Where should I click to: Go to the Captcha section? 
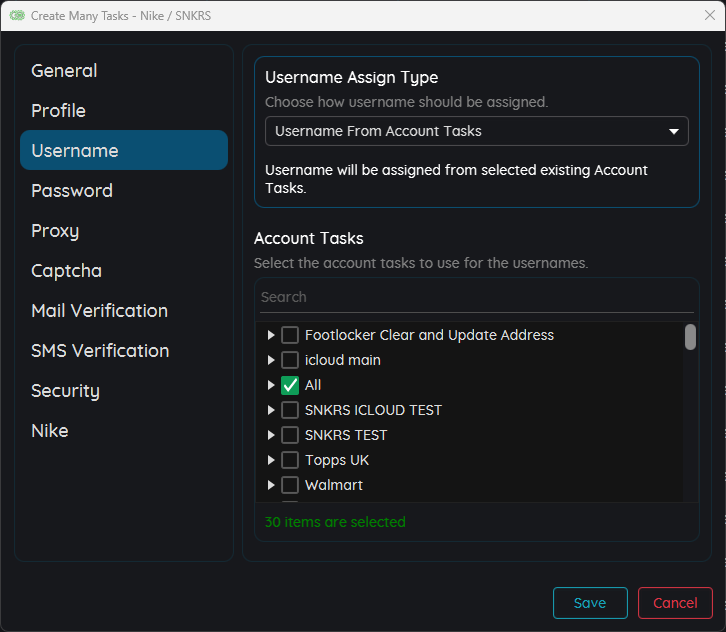coord(66,271)
